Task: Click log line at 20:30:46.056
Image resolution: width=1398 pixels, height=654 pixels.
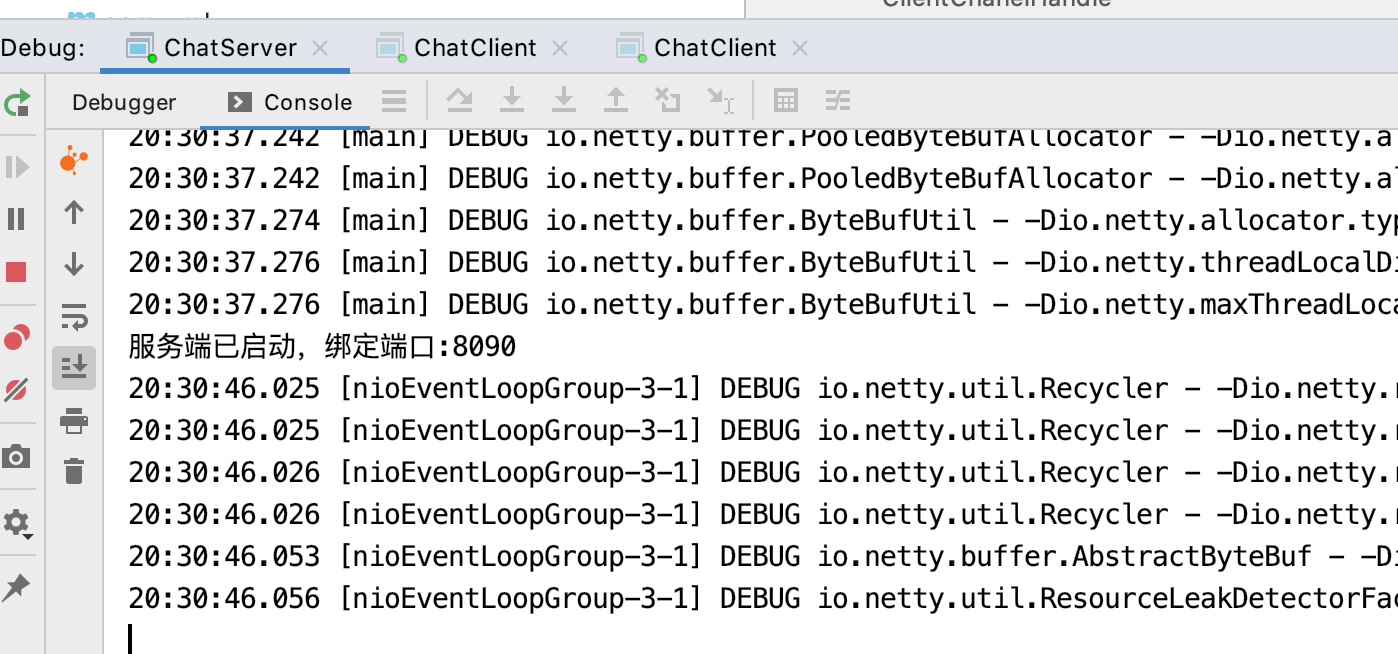Action: click(763, 598)
